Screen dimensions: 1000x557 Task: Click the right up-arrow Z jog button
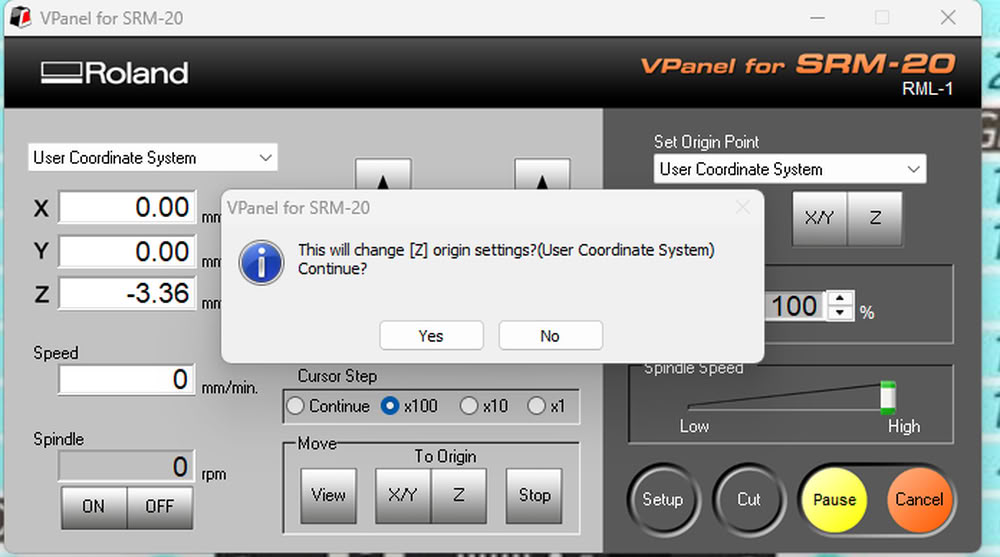click(x=542, y=175)
